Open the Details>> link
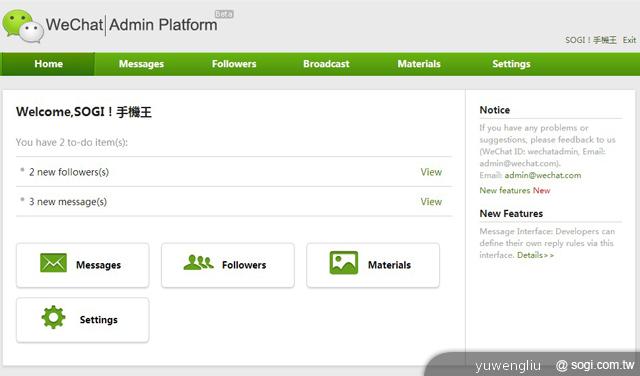The width and height of the screenshot is (640, 376). (535, 255)
